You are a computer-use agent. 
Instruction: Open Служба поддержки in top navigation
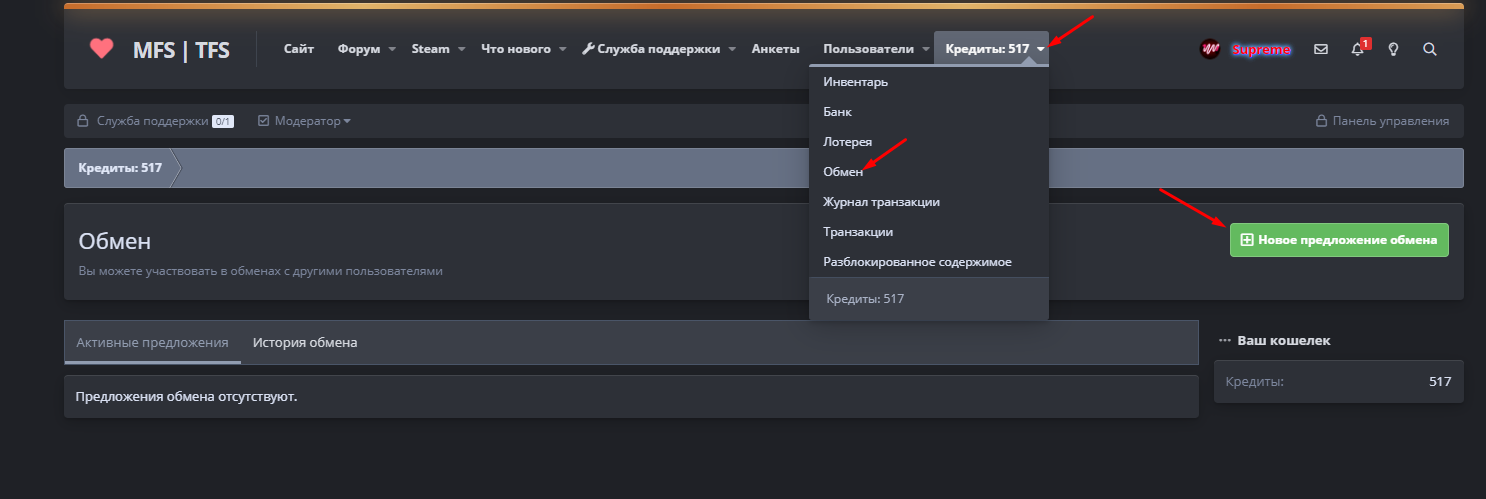click(658, 49)
